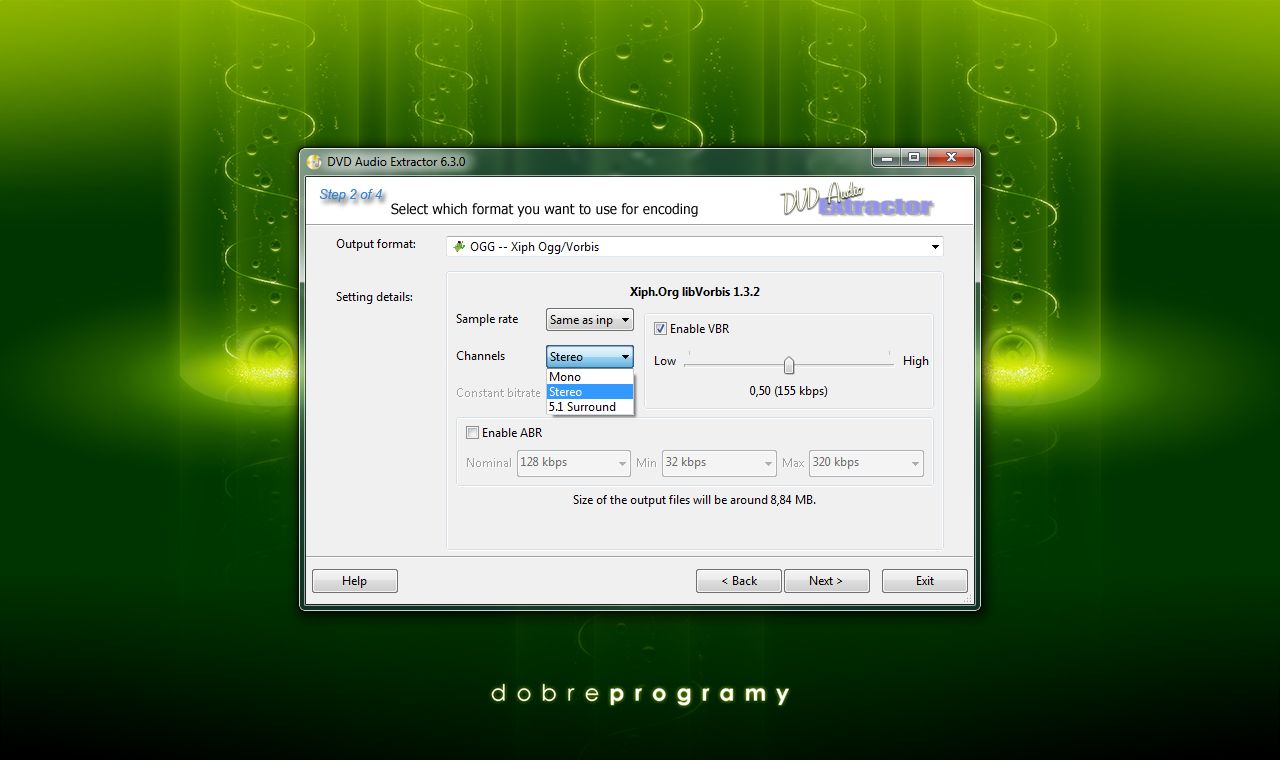
Task: Open the Output format dropdown
Action: point(695,246)
